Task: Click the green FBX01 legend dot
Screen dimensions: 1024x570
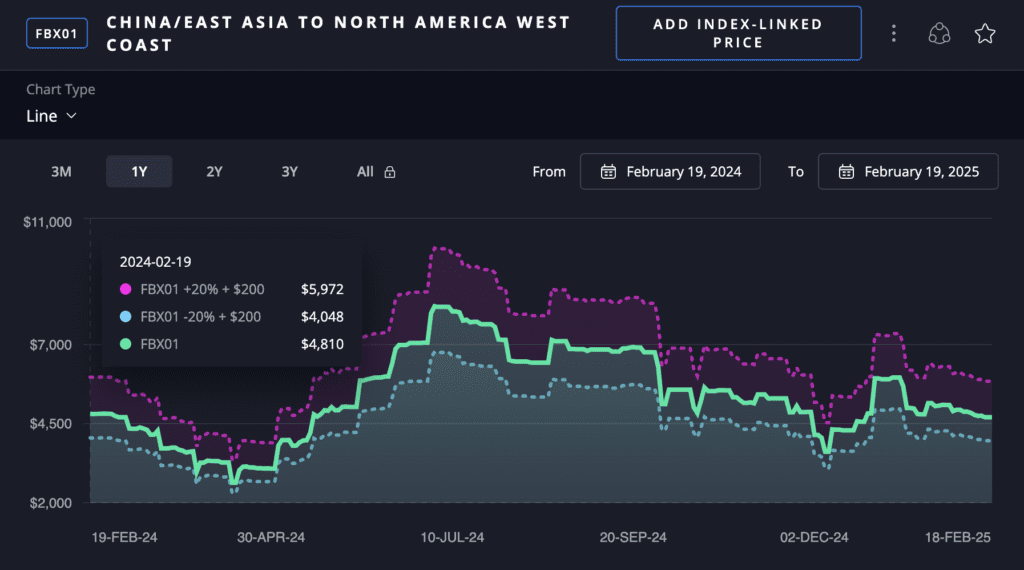Action: [126, 344]
